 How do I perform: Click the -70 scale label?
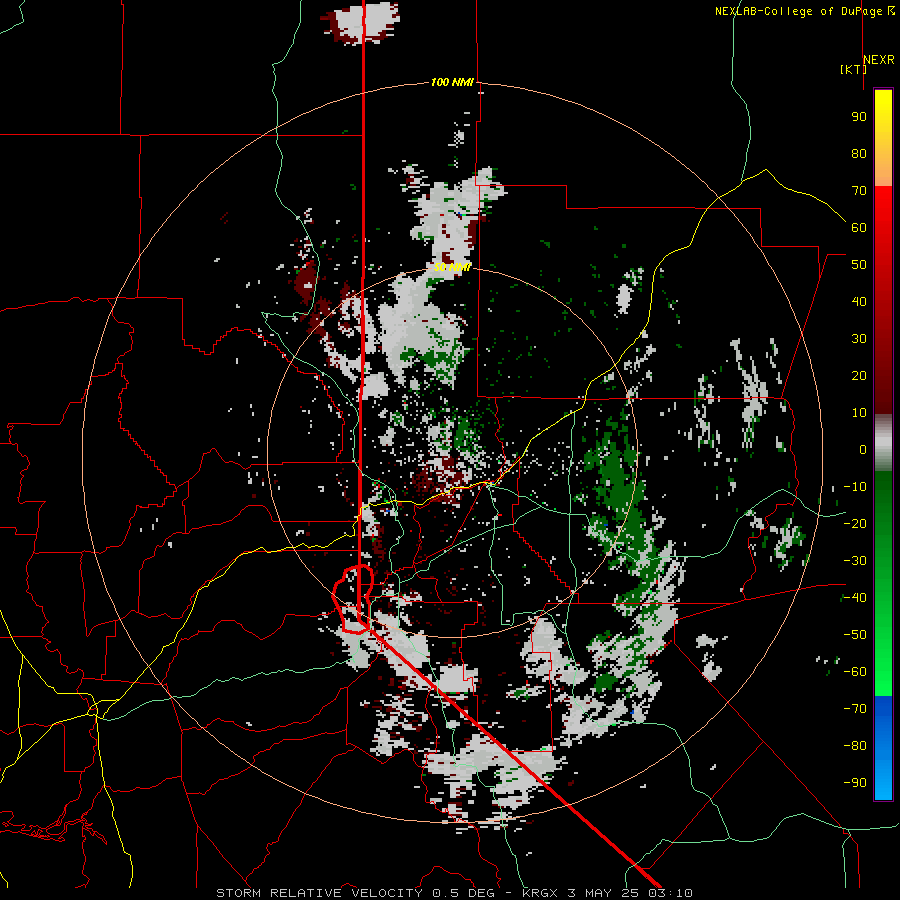click(855, 709)
